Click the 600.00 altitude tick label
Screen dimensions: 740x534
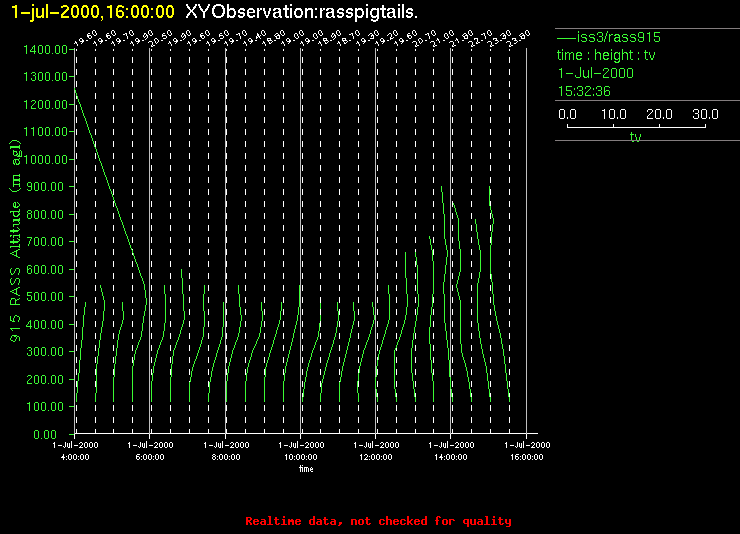pos(47,269)
